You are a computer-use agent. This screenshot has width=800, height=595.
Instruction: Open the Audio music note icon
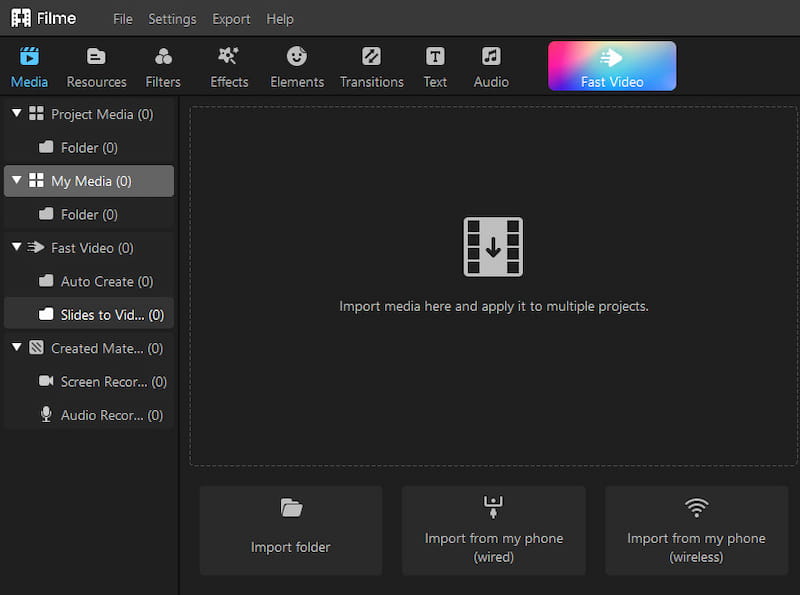pyautogui.click(x=490, y=57)
